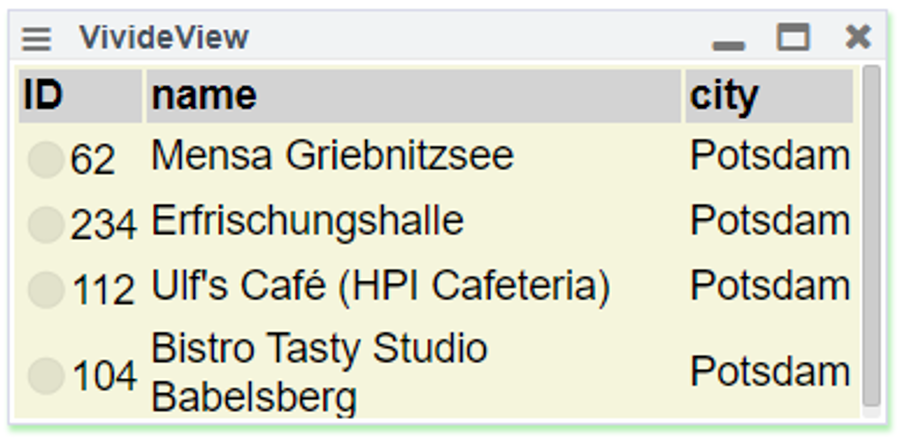This screenshot has height=445, width=905.
Task: Sort by the ID column header
Action: pos(43,96)
